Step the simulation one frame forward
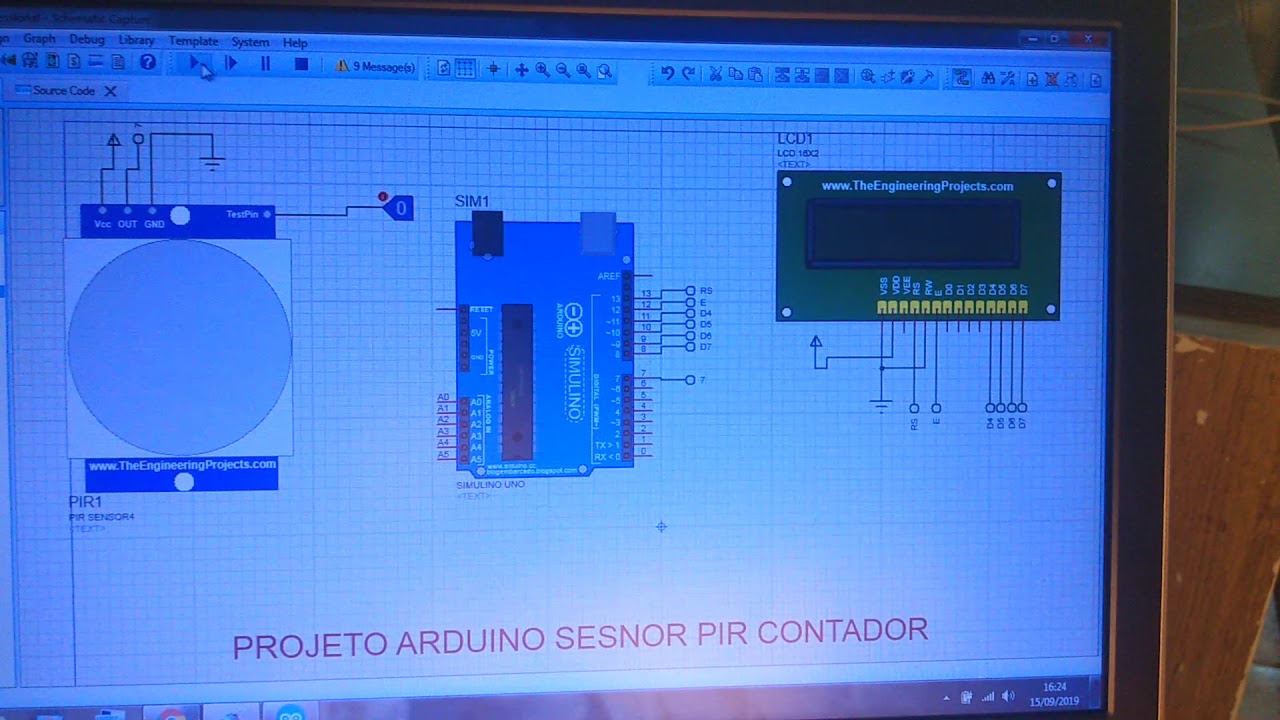Screen dimensions: 1280x720 tap(231, 64)
